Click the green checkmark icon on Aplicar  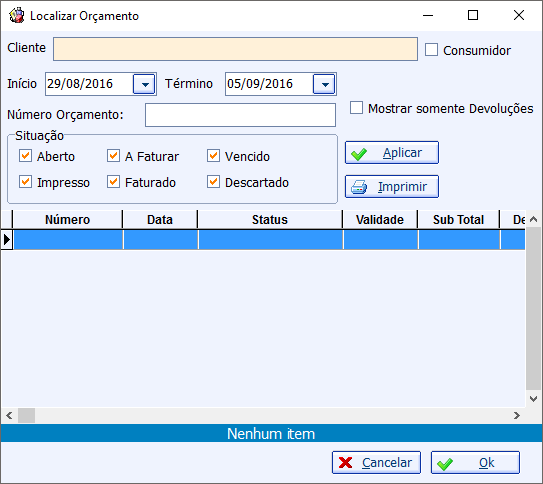[x=359, y=154]
